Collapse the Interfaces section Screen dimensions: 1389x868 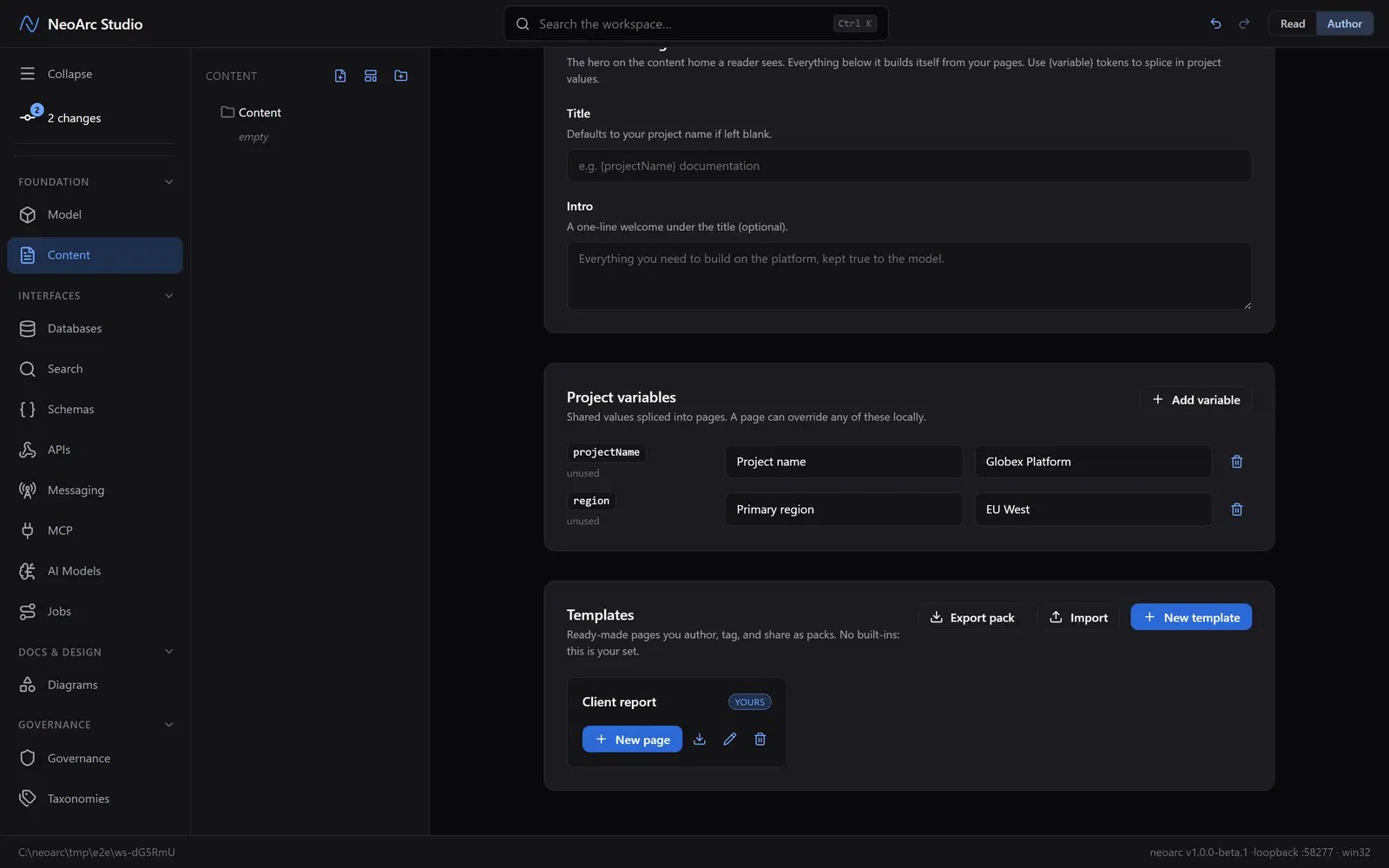coord(169,296)
